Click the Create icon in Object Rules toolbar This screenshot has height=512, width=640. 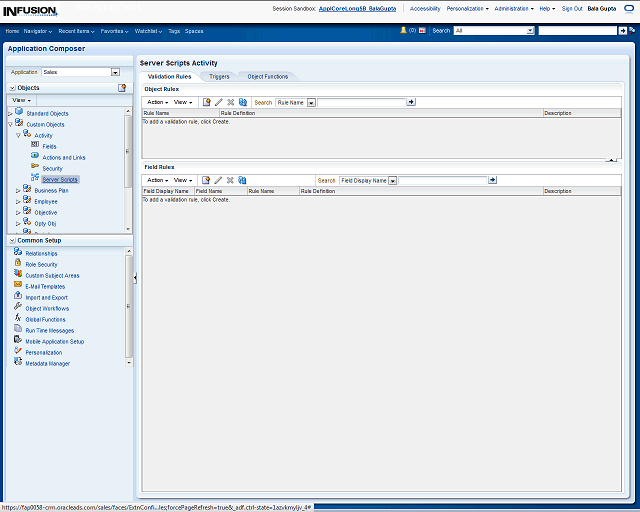point(206,102)
